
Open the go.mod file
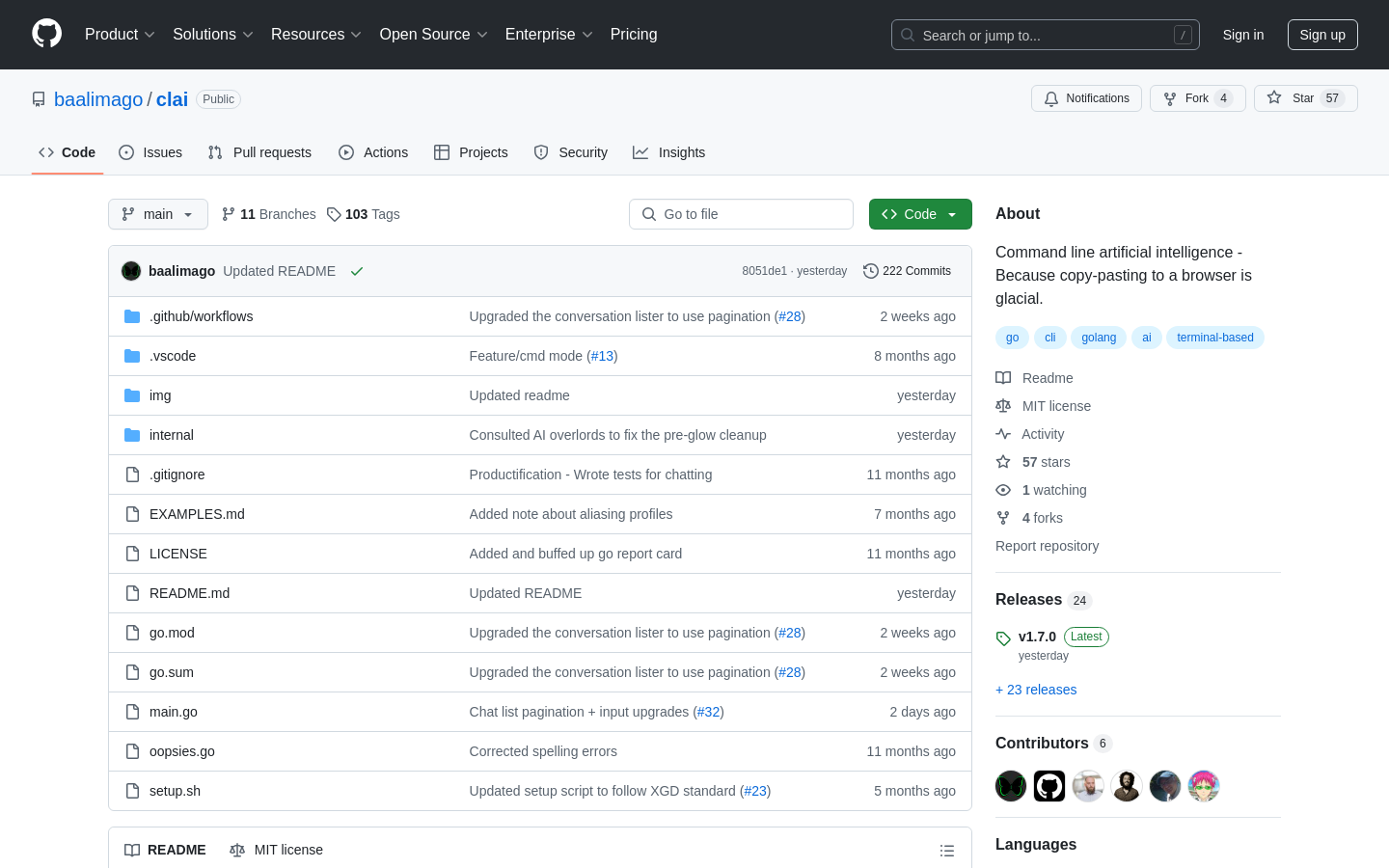(x=172, y=633)
